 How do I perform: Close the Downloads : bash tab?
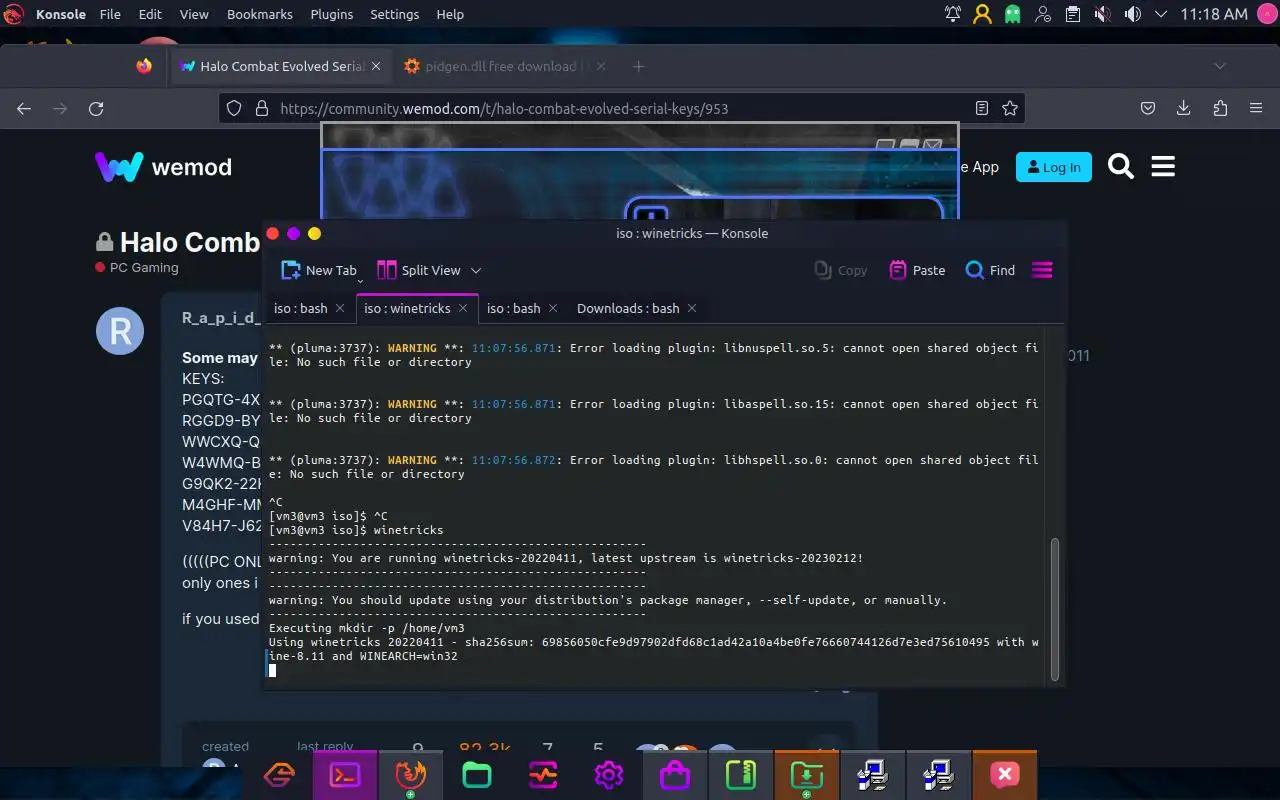coord(692,308)
